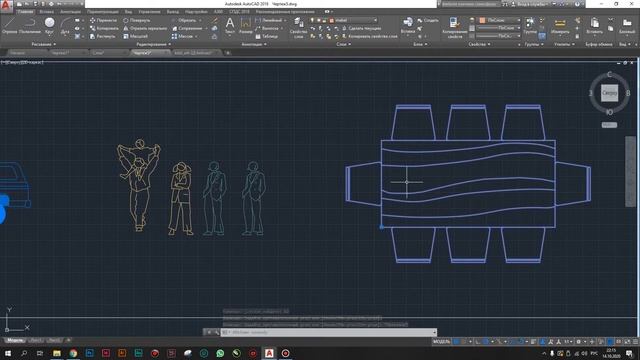This screenshot has height=360, width=640.
Task: Toggle lineweight display in status bar
Action: pos(533,342)
